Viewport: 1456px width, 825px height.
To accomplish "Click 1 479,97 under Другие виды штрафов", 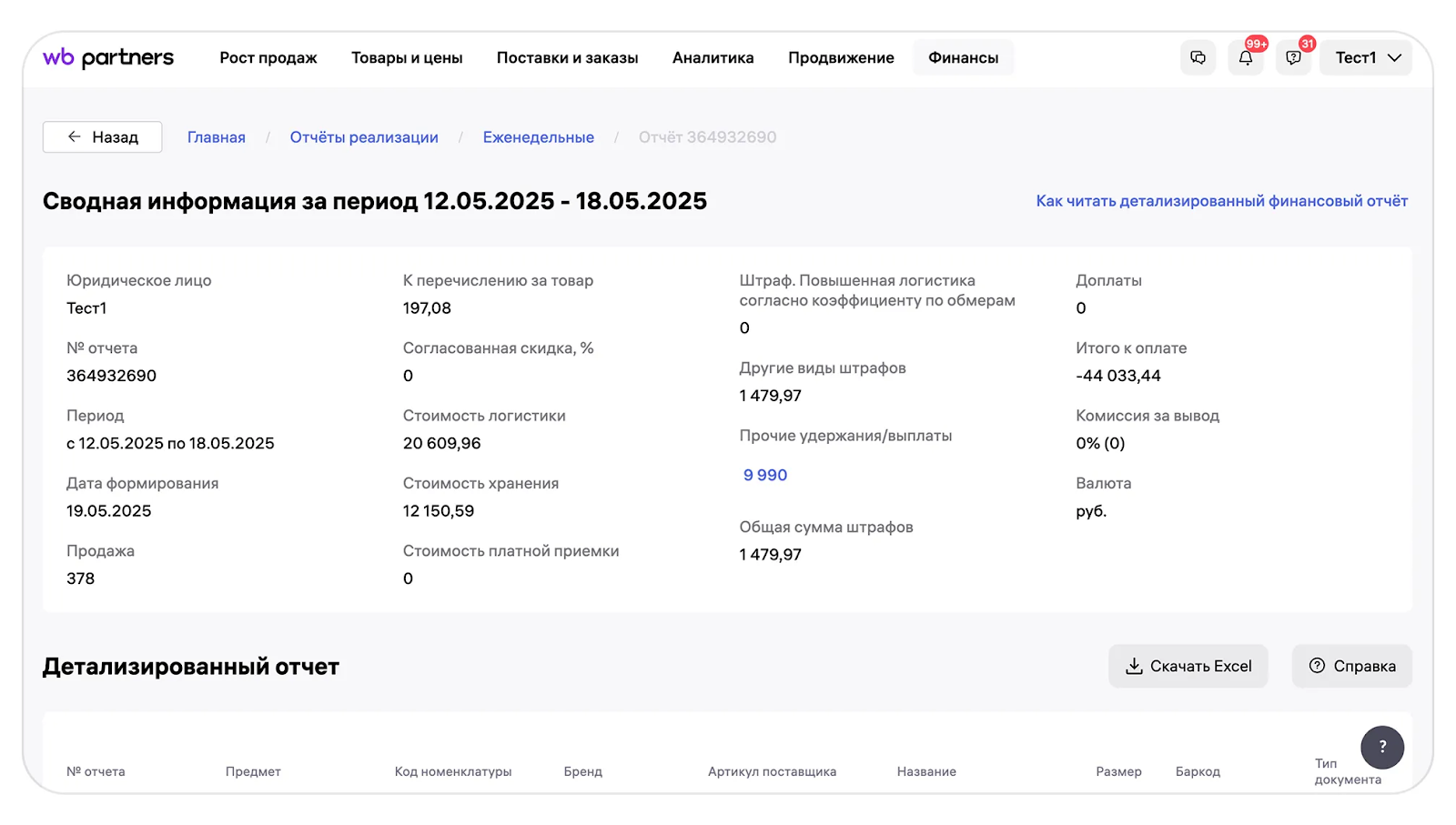I will [771, 396].
